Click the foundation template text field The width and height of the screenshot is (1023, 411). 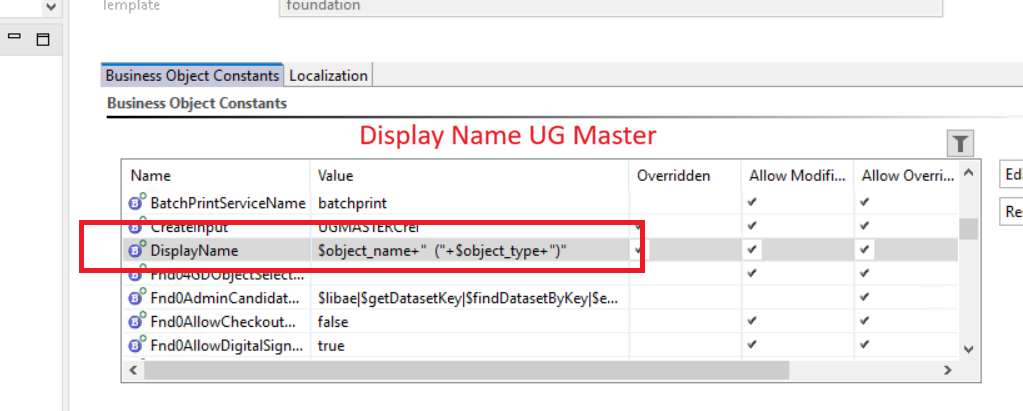(610, 6)
